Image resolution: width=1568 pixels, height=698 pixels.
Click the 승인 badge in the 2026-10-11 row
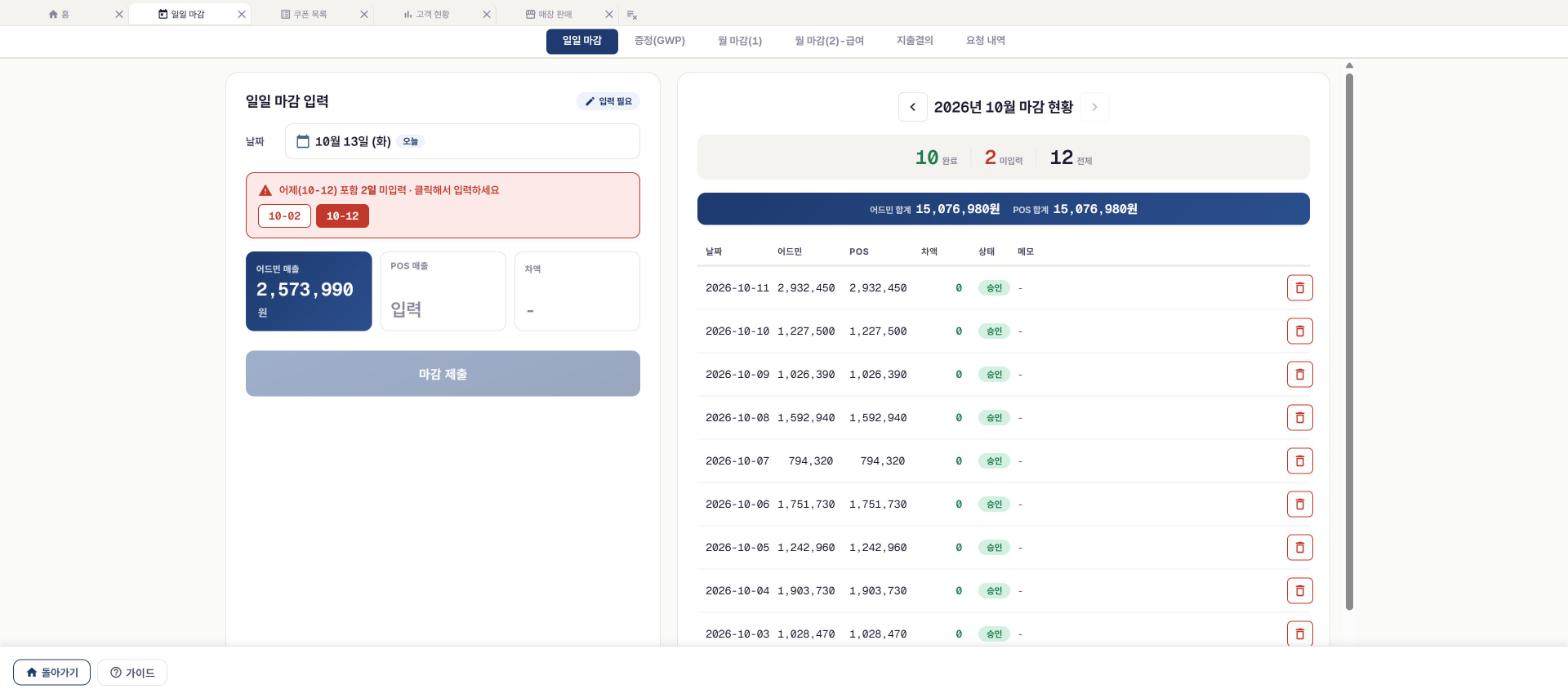tap(994, 288)
